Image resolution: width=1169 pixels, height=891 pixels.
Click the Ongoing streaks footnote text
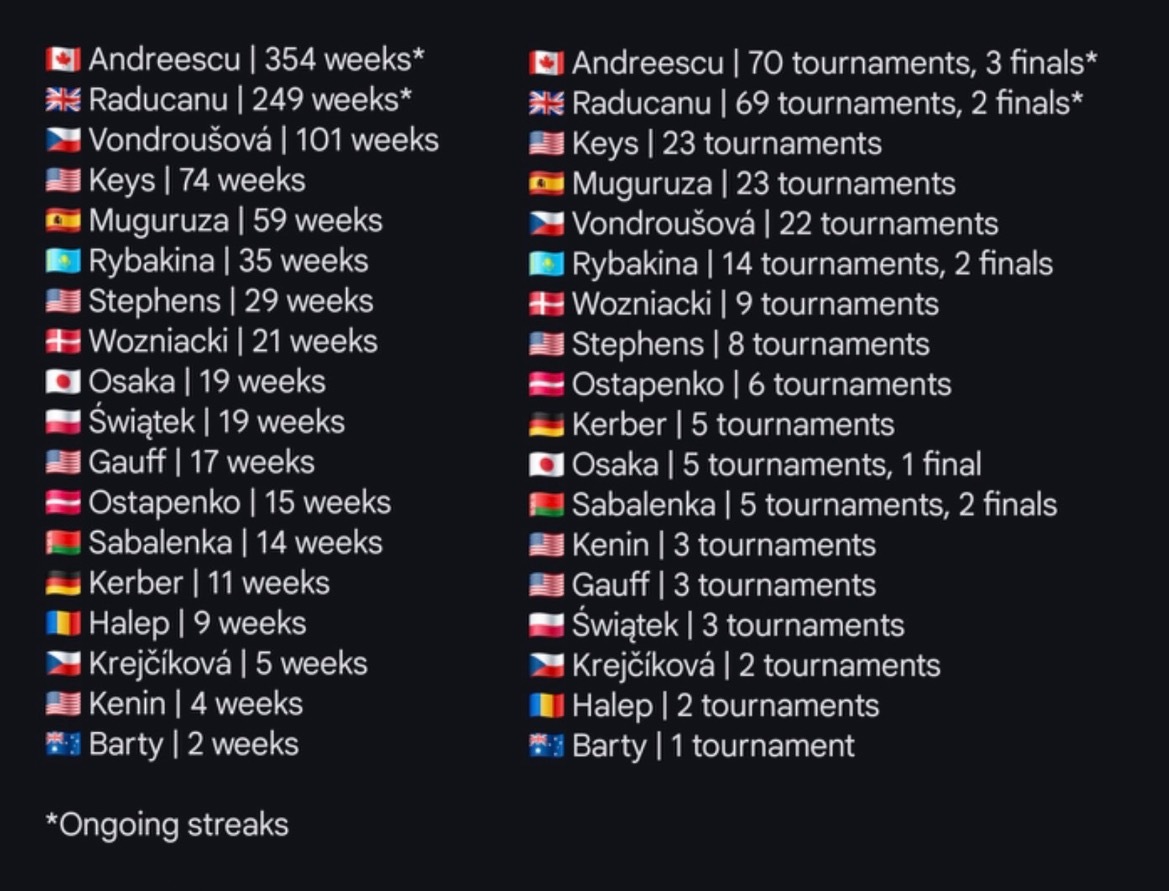click(167, 825)
